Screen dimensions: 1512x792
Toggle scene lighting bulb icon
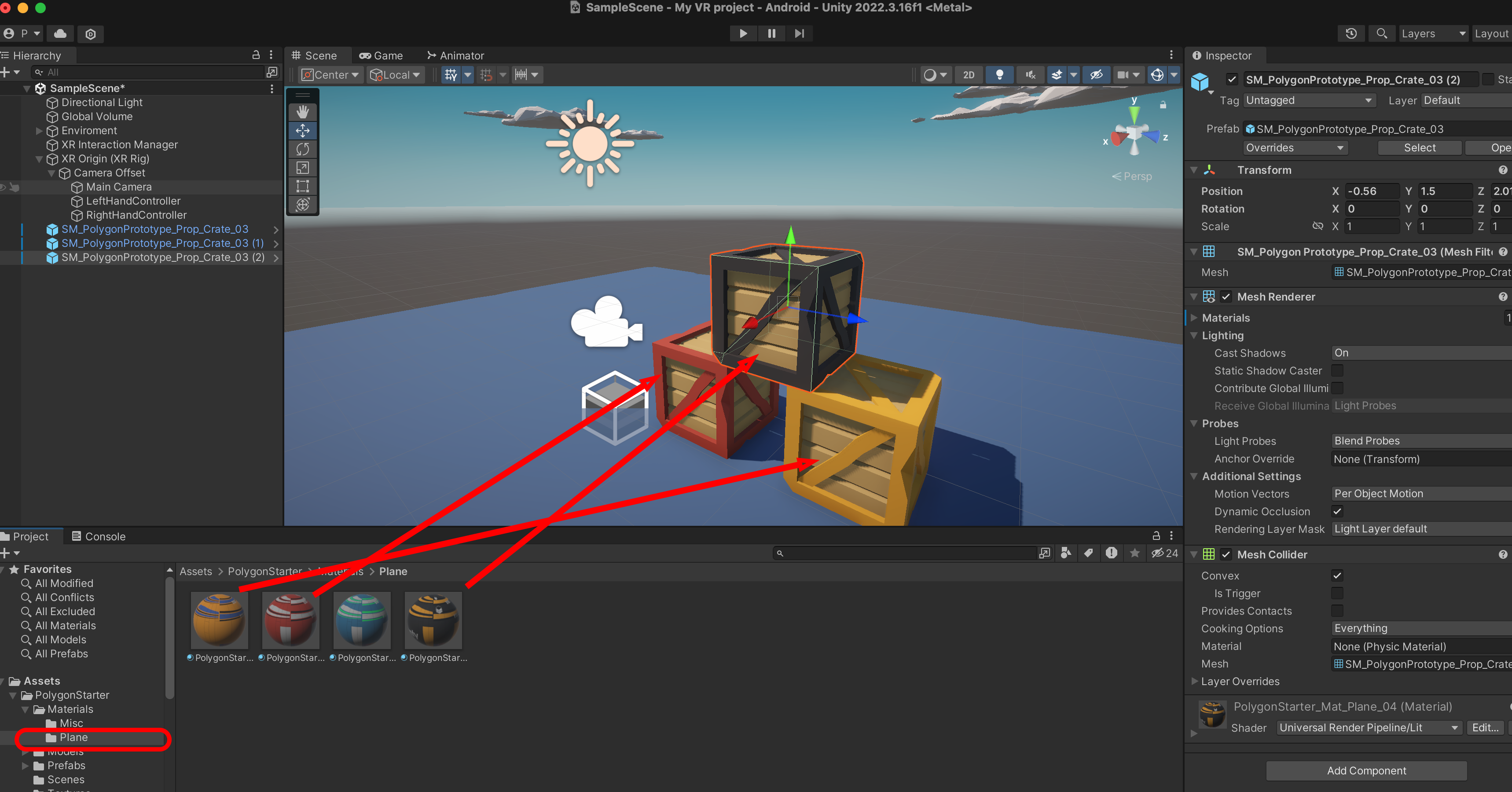click(x=999, y=74)
